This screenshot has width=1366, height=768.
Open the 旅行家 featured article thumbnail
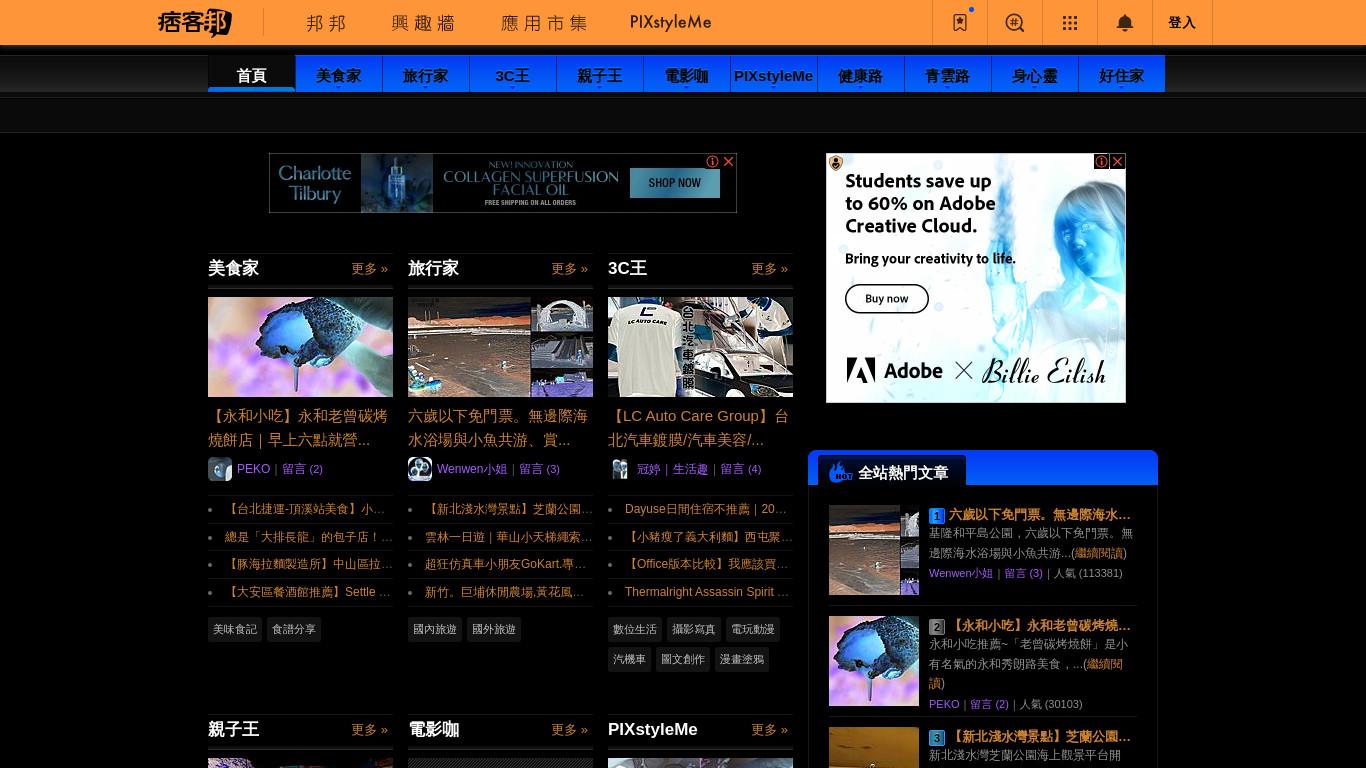point(500,347)
